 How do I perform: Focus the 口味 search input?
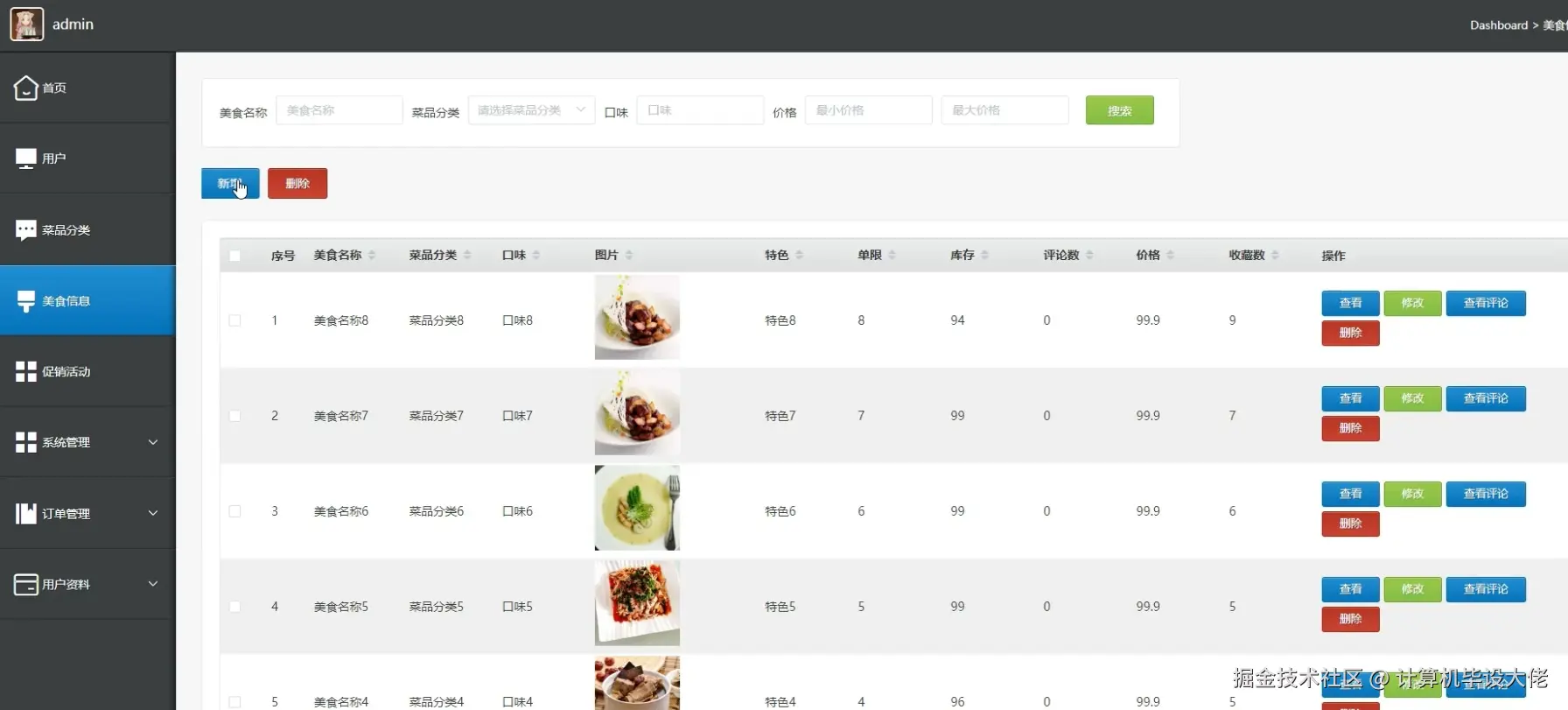[700, 110]
